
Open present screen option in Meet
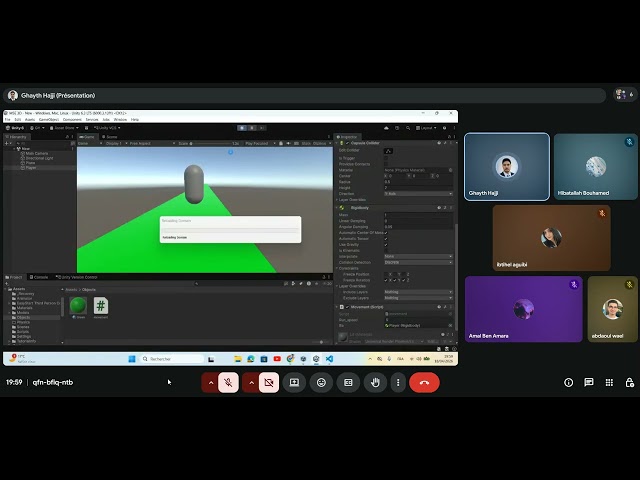tap(294, 382)
